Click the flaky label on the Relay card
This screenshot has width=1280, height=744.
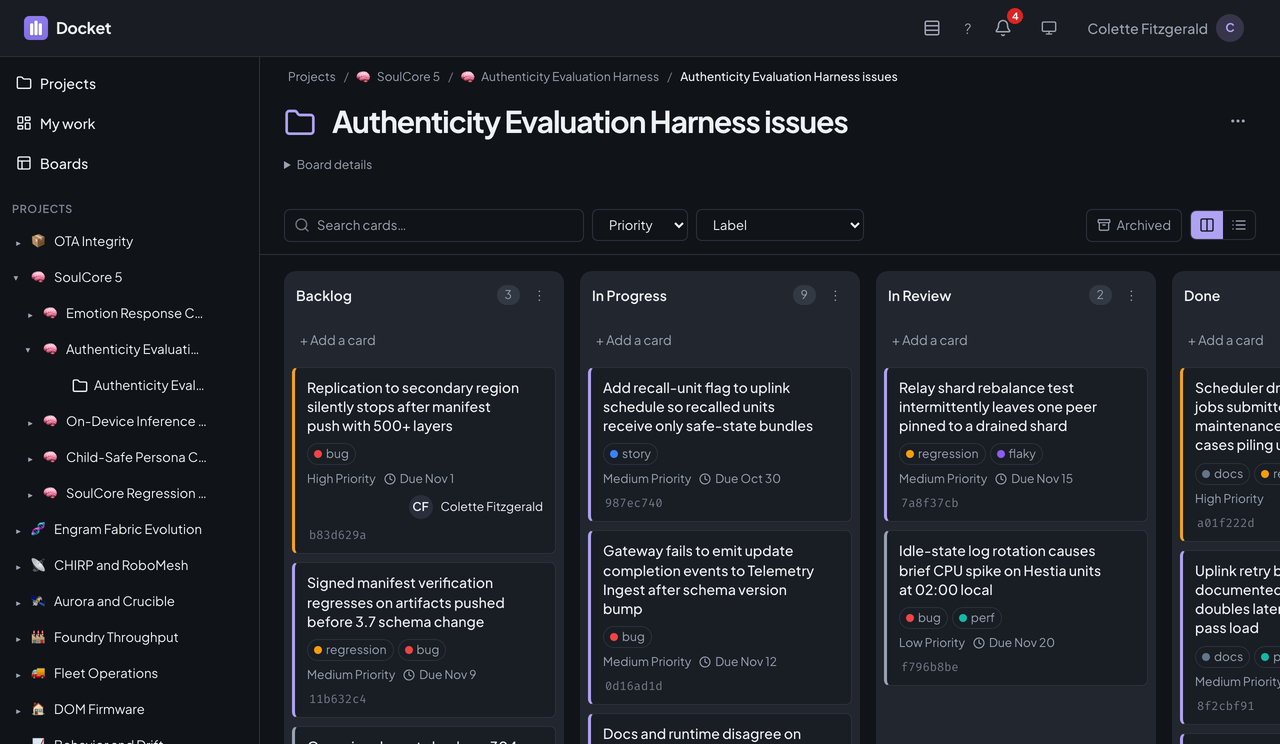[x=1016, y=454]
